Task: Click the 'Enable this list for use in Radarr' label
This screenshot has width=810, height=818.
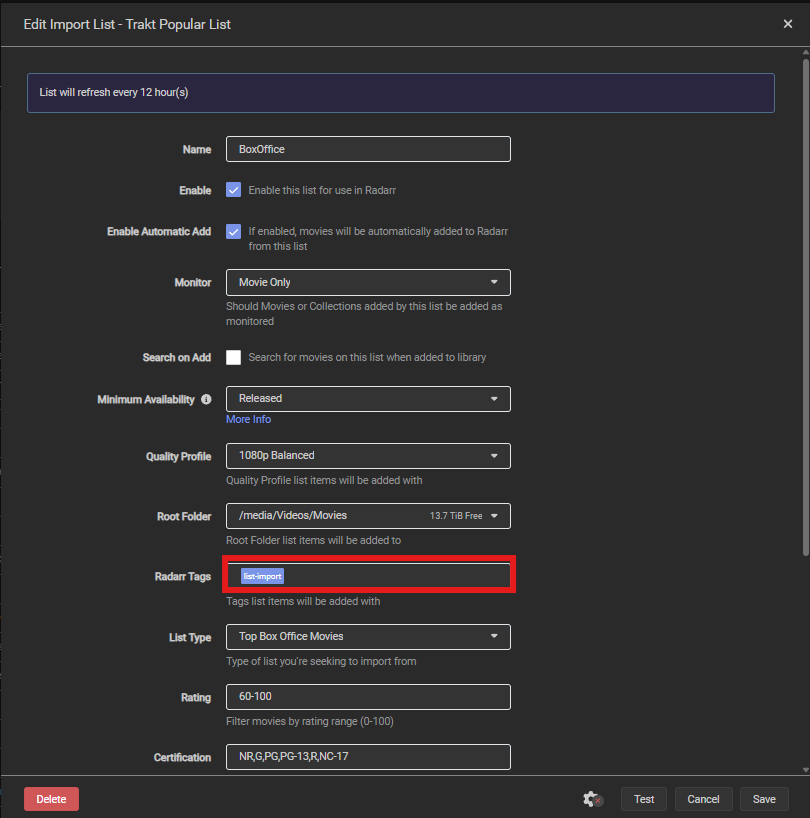Action: pos(322,190)
